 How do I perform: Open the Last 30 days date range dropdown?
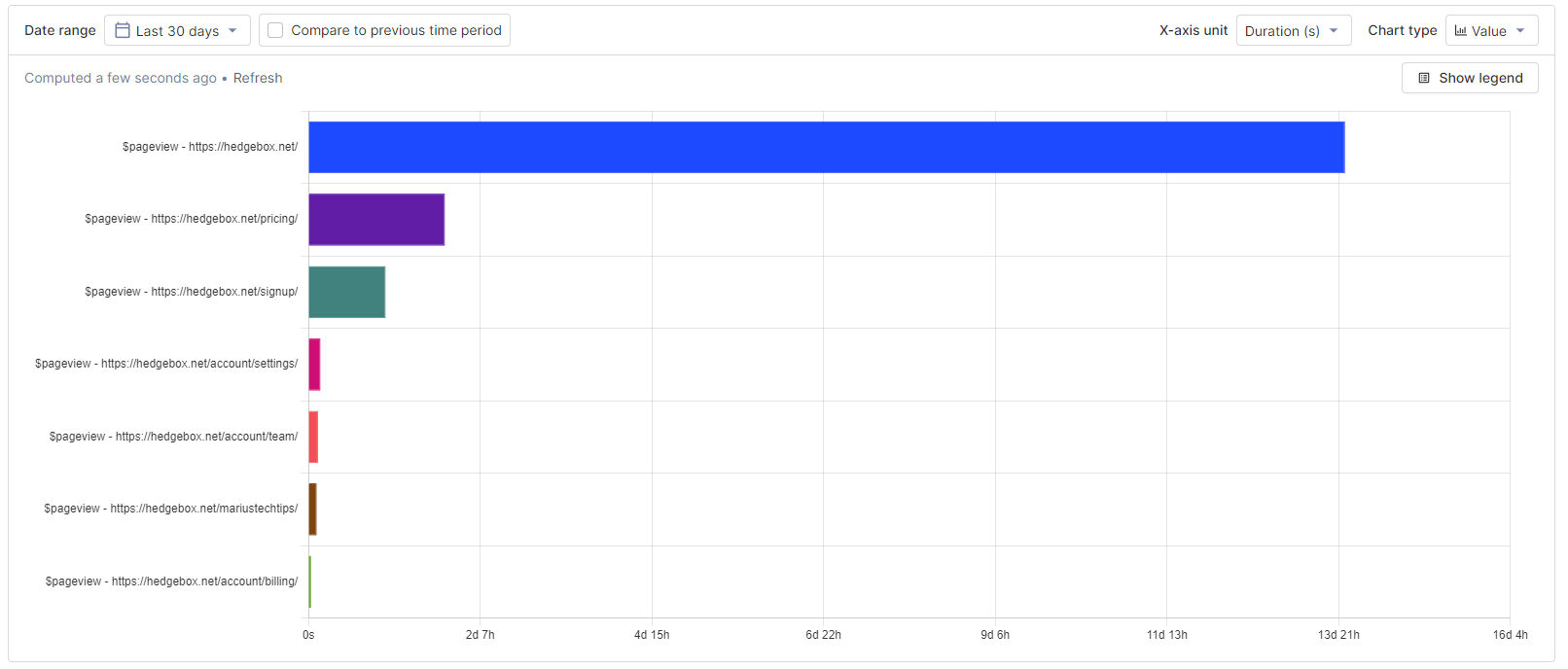(x=178, y=30)
